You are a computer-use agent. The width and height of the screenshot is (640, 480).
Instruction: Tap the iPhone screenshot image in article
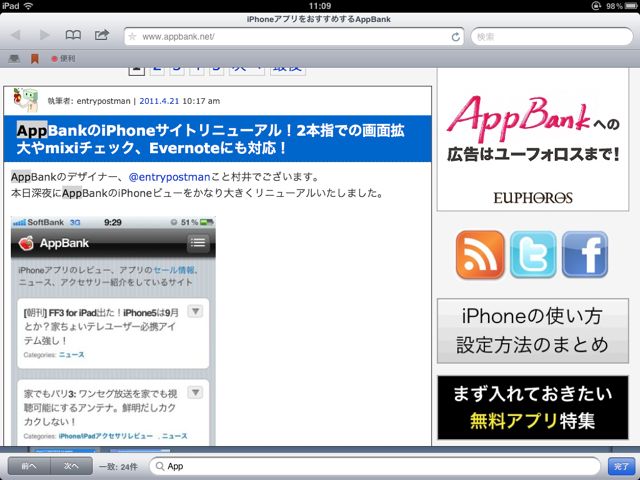point(113,331)
